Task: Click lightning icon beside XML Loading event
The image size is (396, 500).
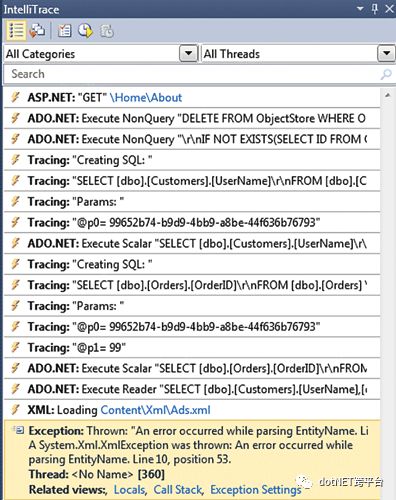Action: [x=15, y=409]
